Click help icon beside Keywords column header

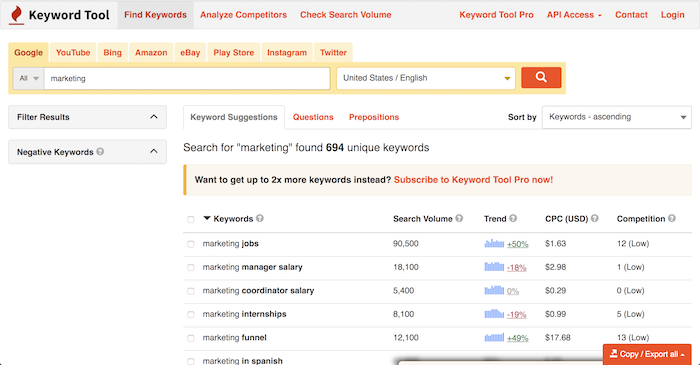tap(260, 218)
